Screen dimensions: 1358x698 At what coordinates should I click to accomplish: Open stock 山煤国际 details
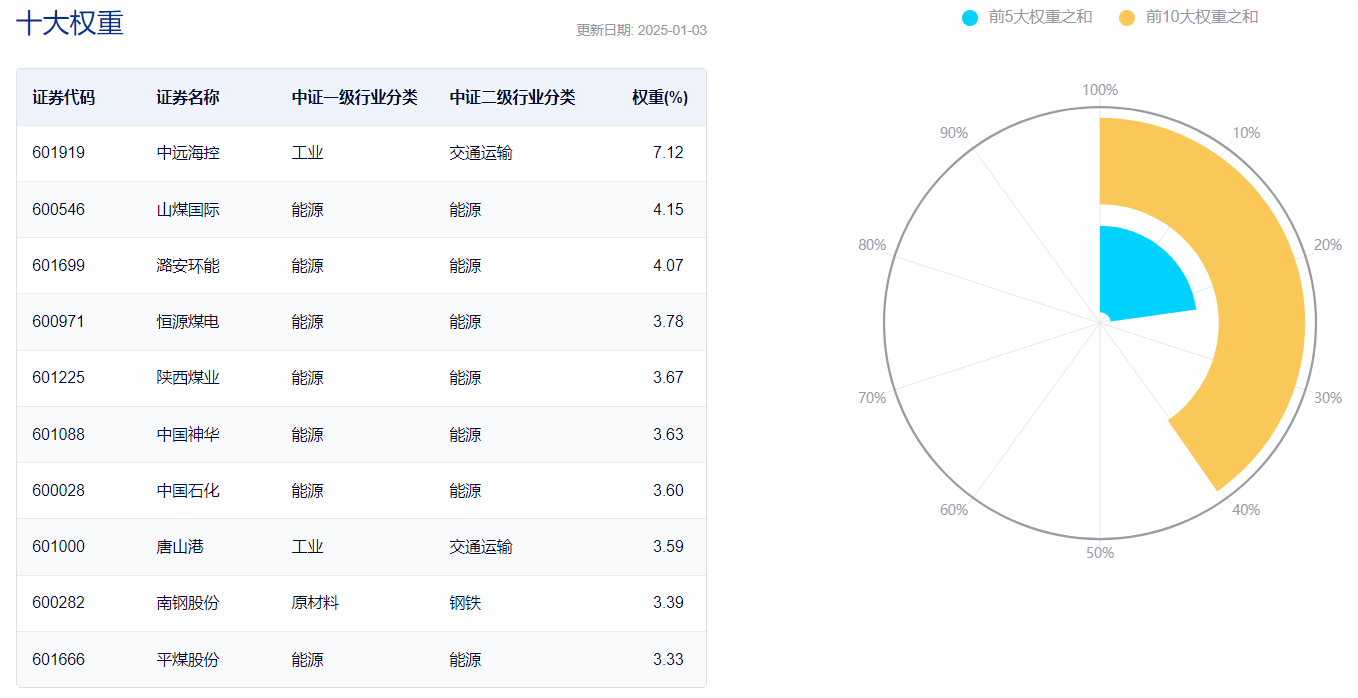tap(185, 209)
